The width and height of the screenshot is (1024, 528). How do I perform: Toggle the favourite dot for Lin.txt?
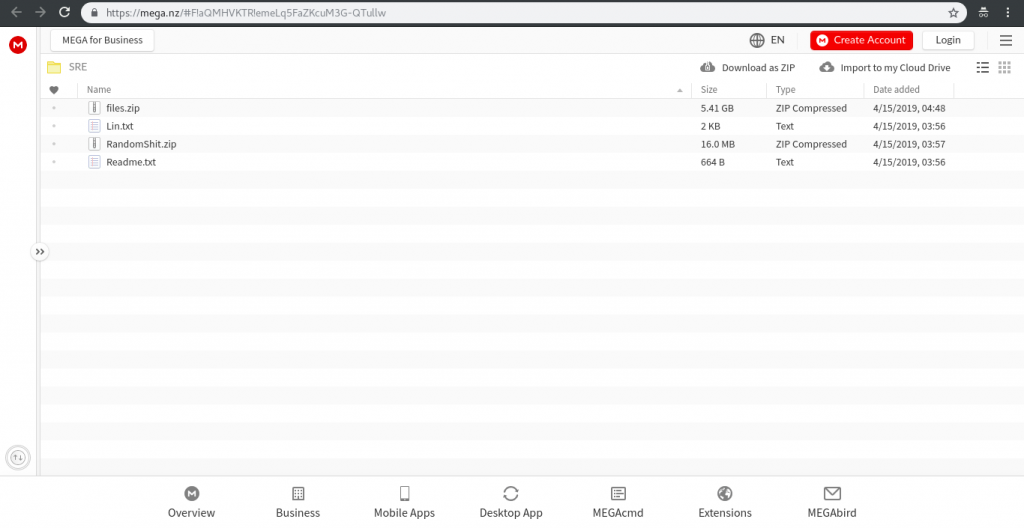pos(54,126)
